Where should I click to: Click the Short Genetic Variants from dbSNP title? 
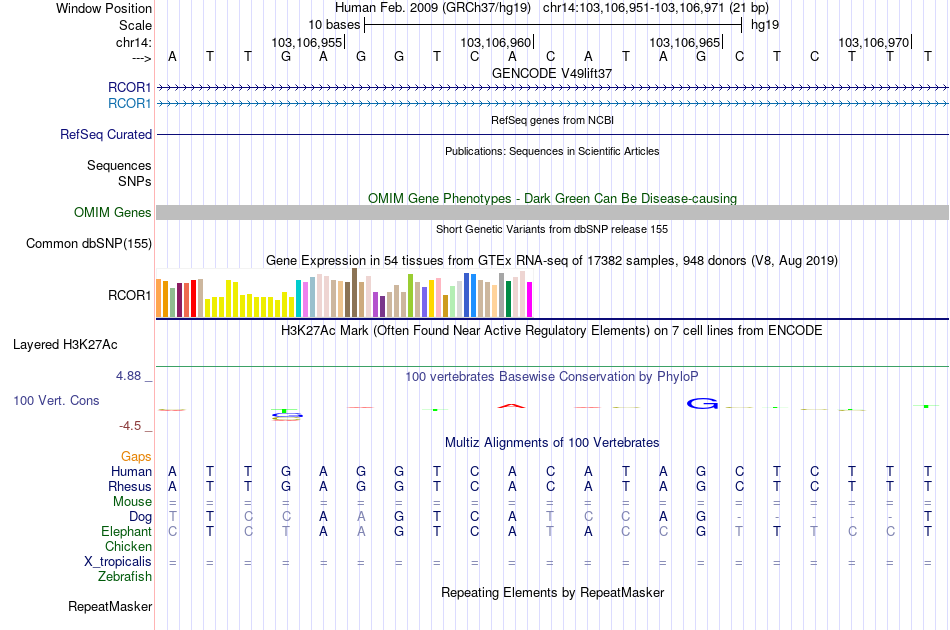click(552, 229)
